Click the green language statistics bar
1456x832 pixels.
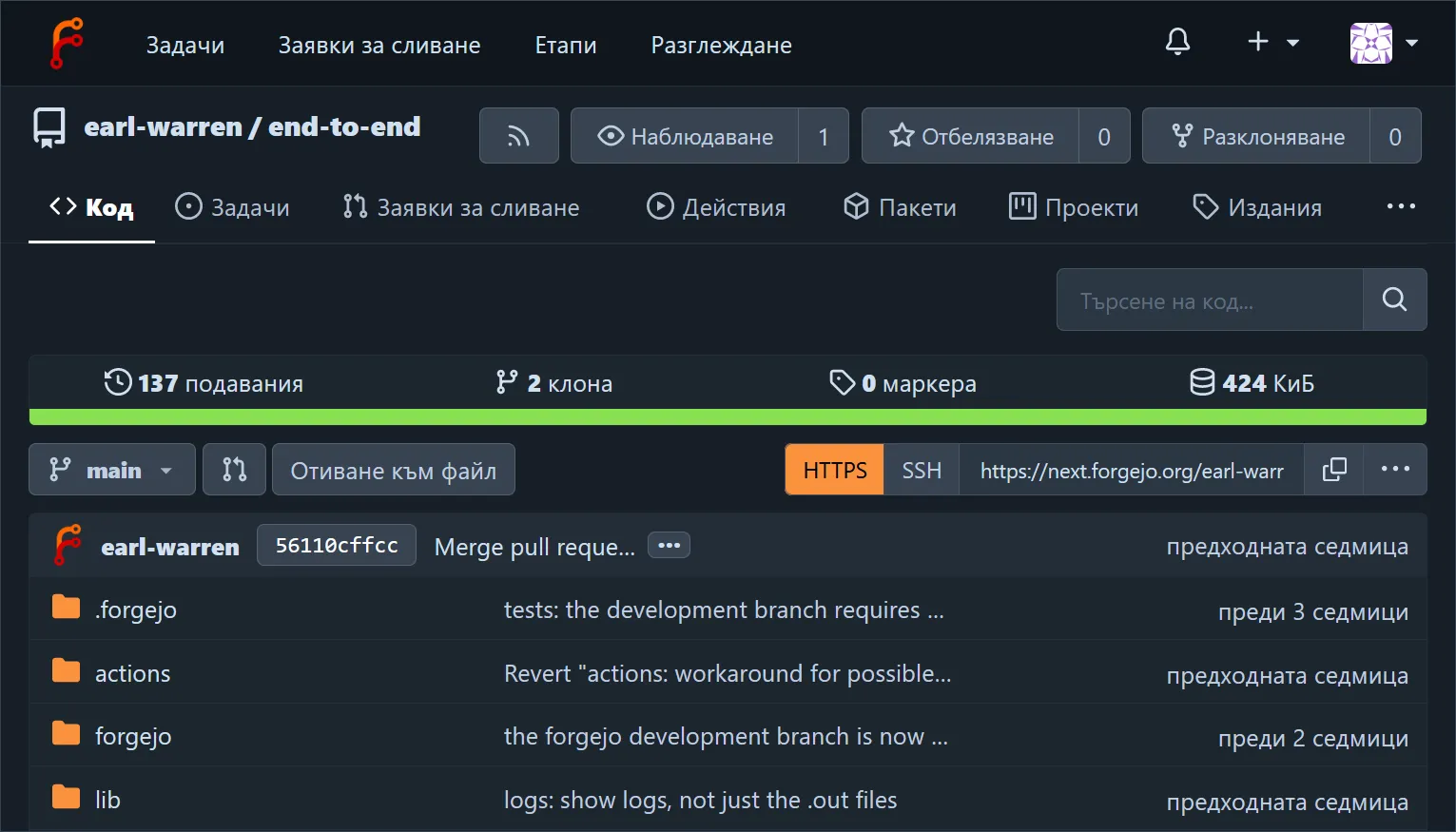pos(728,416)
